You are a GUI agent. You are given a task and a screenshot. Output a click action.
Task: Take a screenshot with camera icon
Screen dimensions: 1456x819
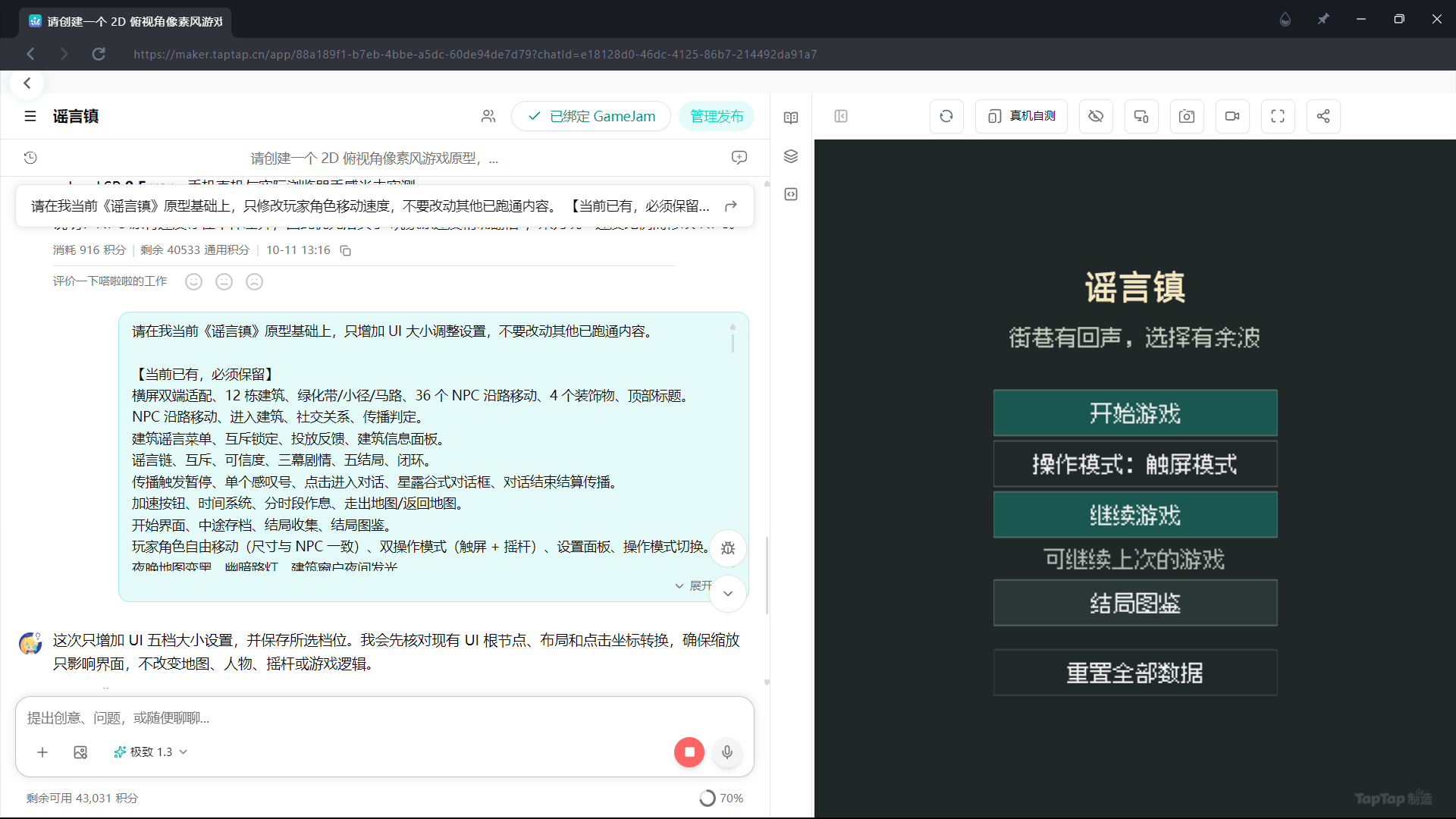coord(1187,116)
